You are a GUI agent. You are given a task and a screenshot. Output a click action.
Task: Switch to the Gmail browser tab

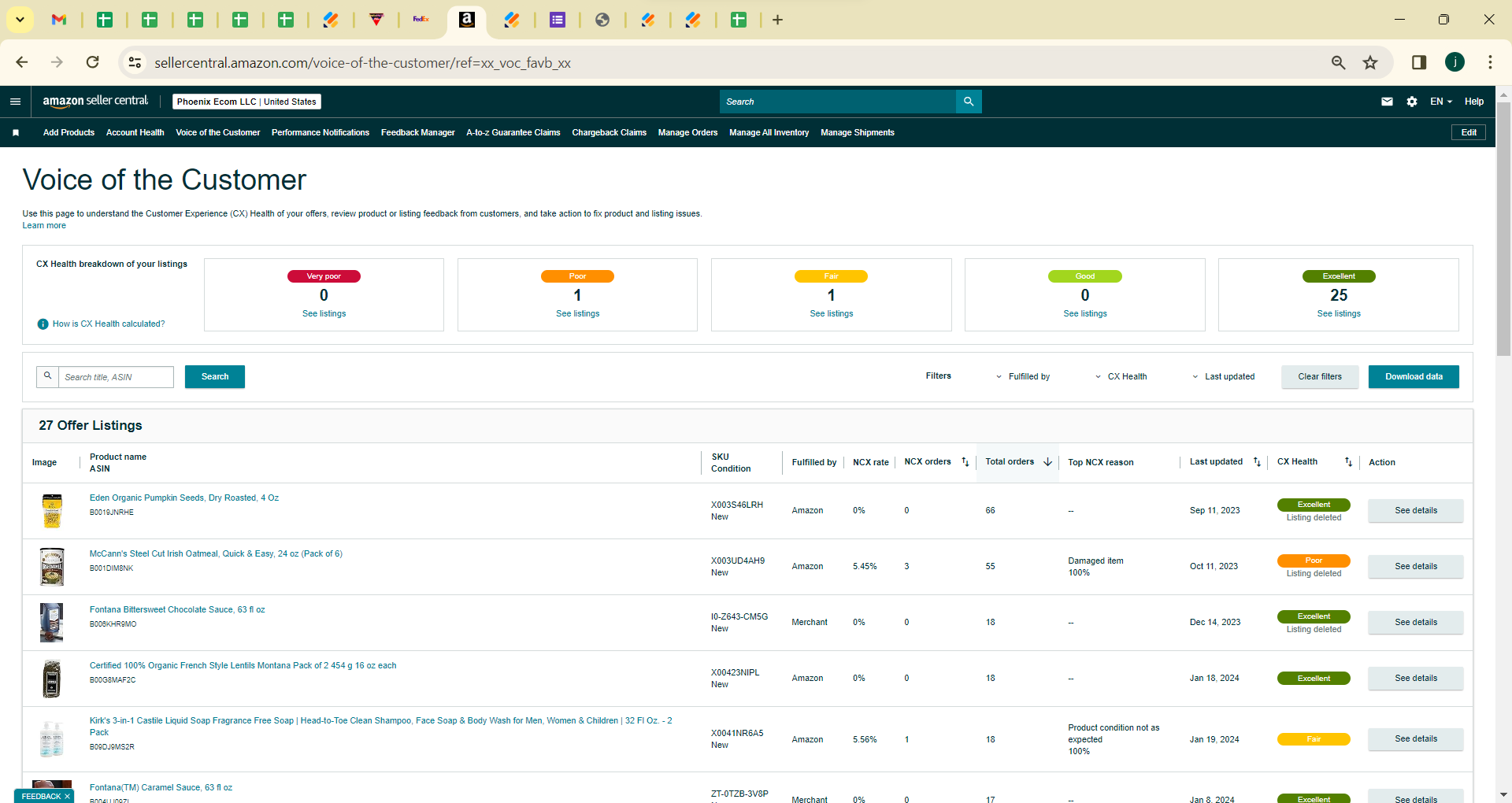(x=59, y=20)
